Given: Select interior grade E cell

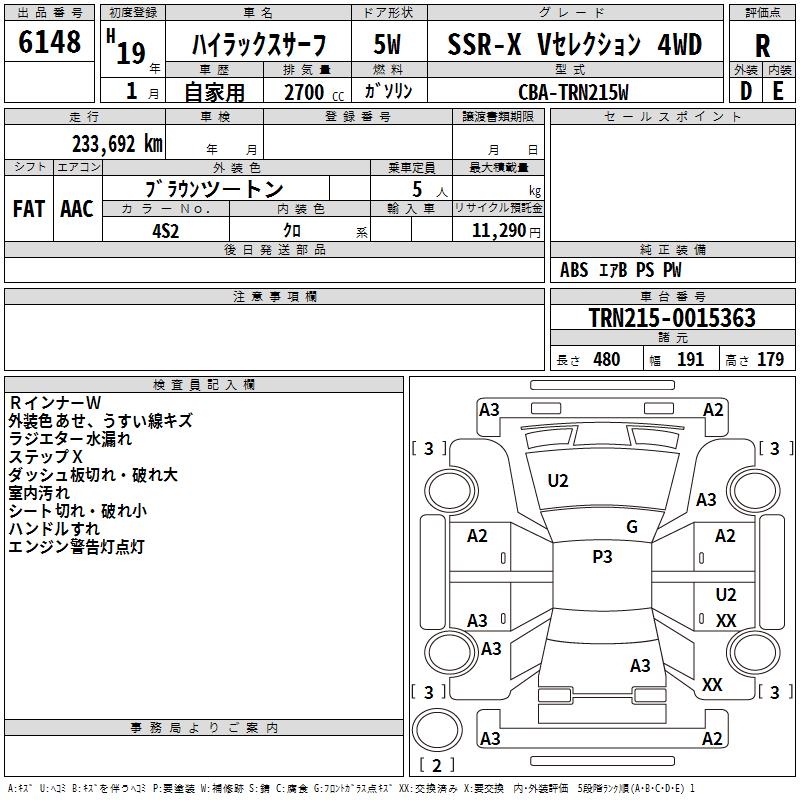Looking at the screenshot, I should click(778, 90).
